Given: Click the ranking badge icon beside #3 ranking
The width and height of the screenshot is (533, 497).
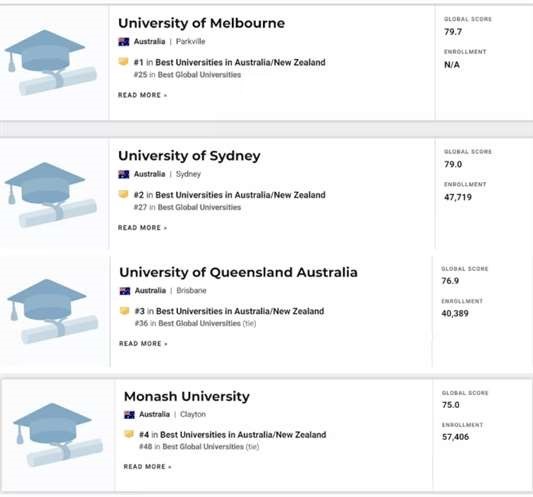Looking at the screenshot, I should point(124,311).
